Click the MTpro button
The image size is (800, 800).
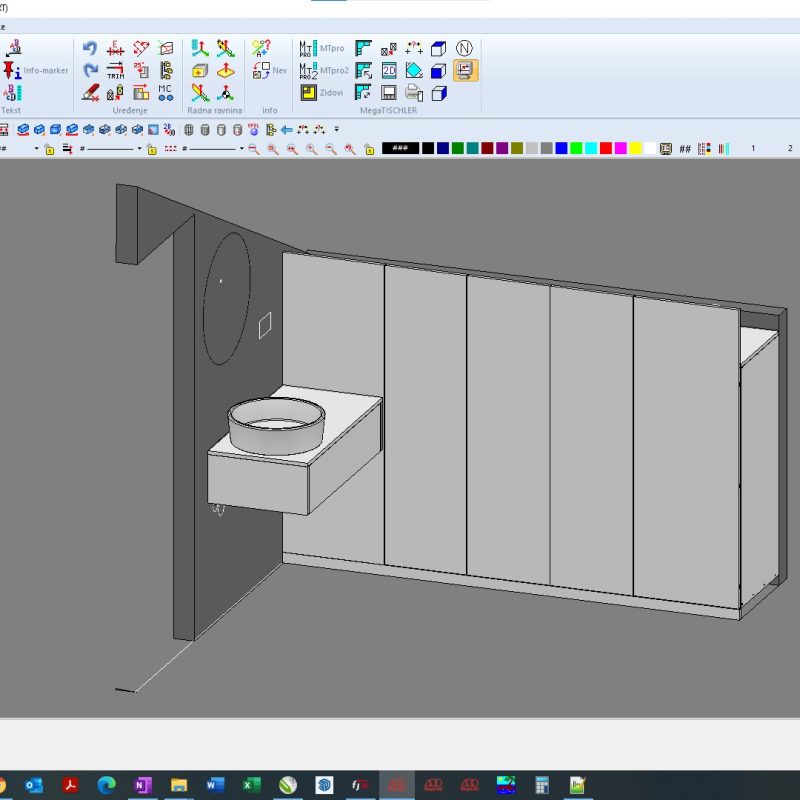[322, 48]
